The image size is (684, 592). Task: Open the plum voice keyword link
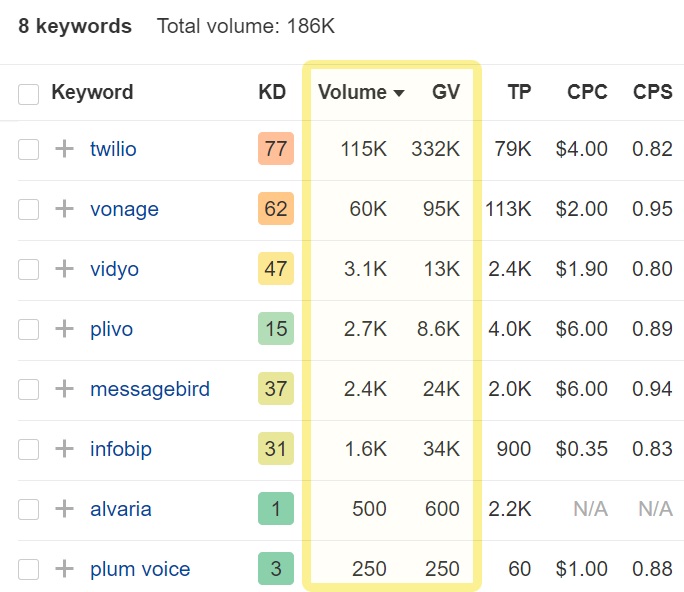coord(140,569)
